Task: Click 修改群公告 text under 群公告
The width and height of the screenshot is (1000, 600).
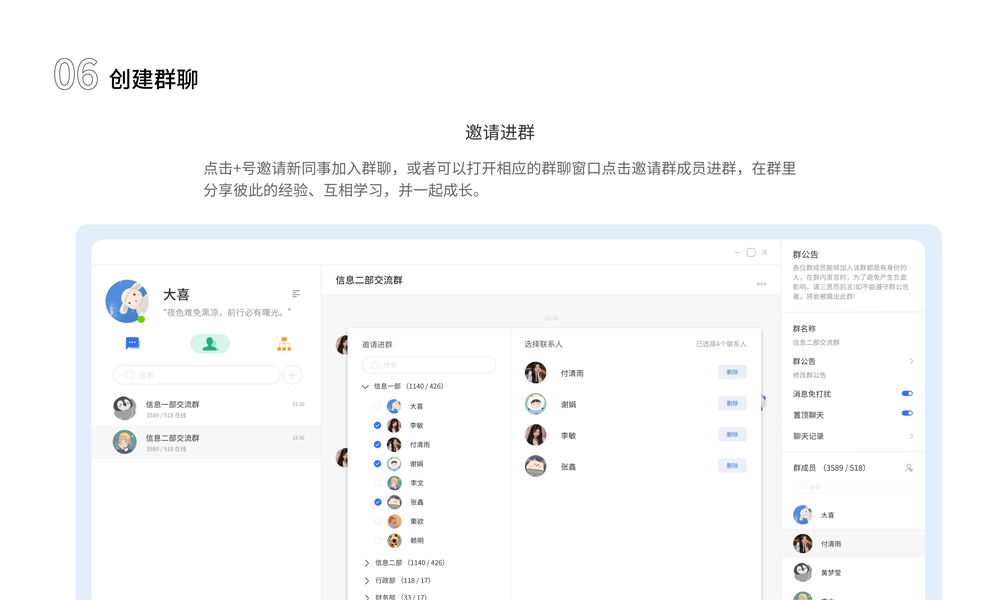Action: point(809,375)
